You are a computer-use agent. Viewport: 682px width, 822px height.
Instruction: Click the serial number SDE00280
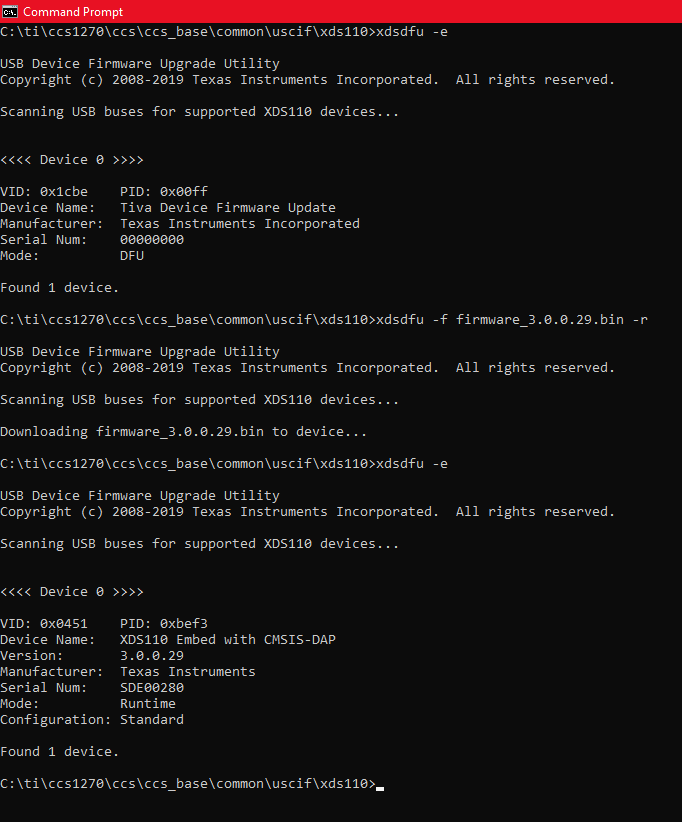[152, 688]
